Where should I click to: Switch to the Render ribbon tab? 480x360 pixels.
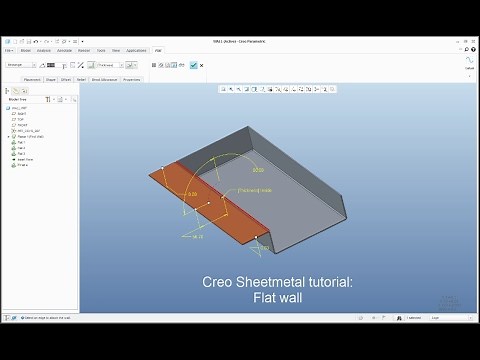pyautogui.click(x=84, y=50)
